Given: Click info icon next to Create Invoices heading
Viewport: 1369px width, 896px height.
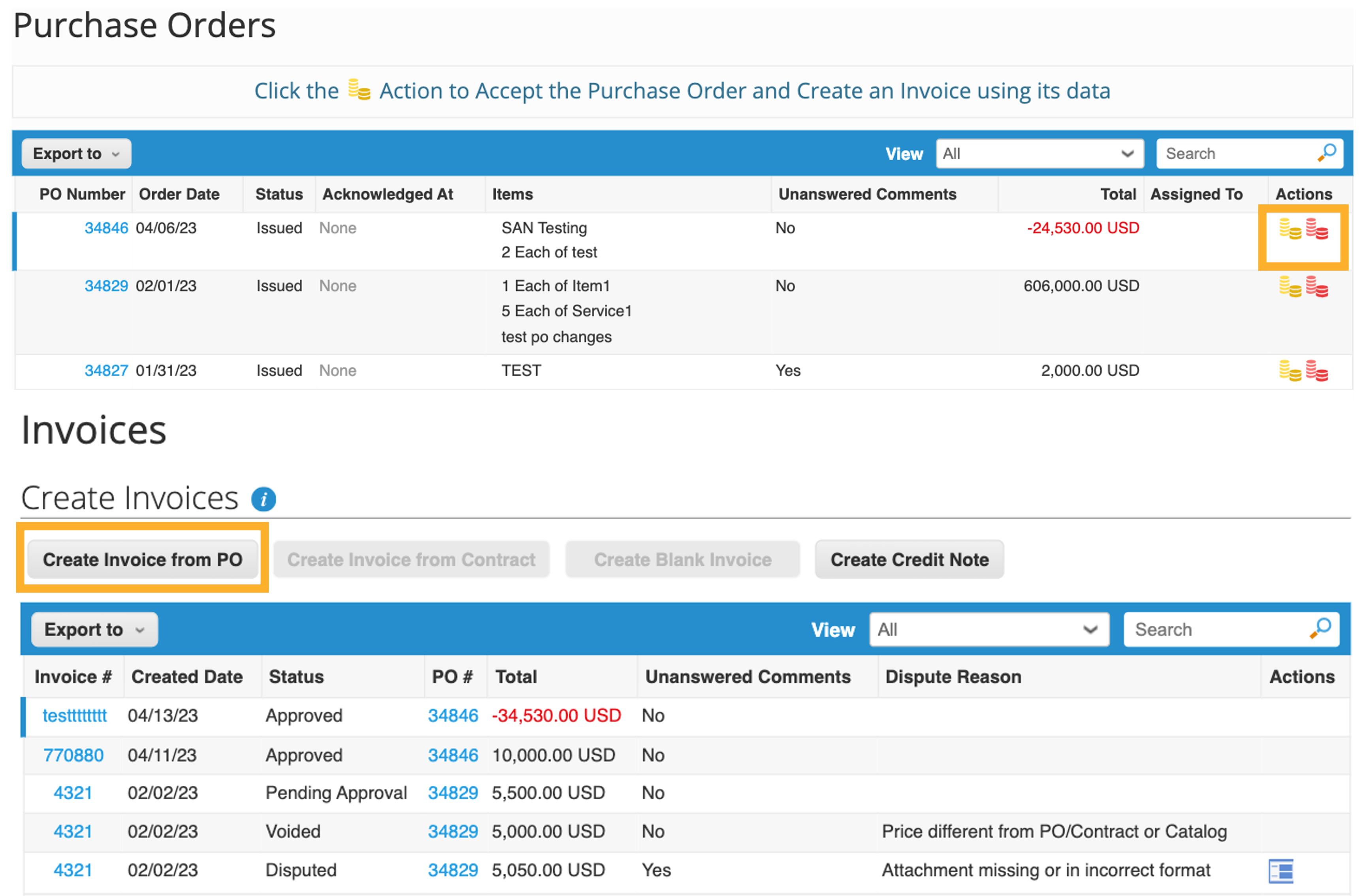Looking at the screenshot, I should 264,499.
